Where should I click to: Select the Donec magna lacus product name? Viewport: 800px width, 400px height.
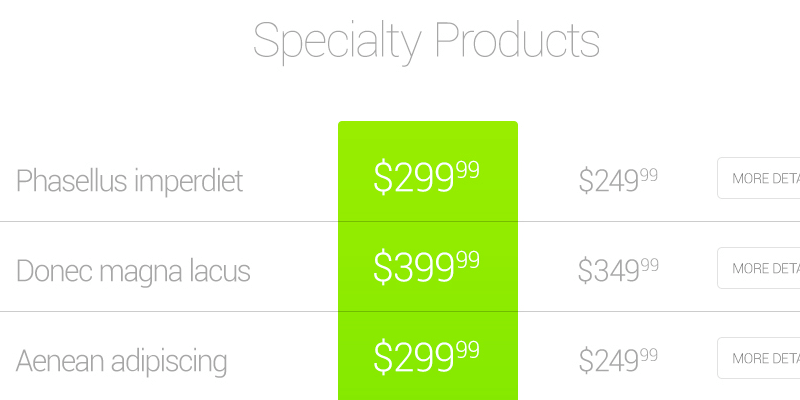point(133,271)
